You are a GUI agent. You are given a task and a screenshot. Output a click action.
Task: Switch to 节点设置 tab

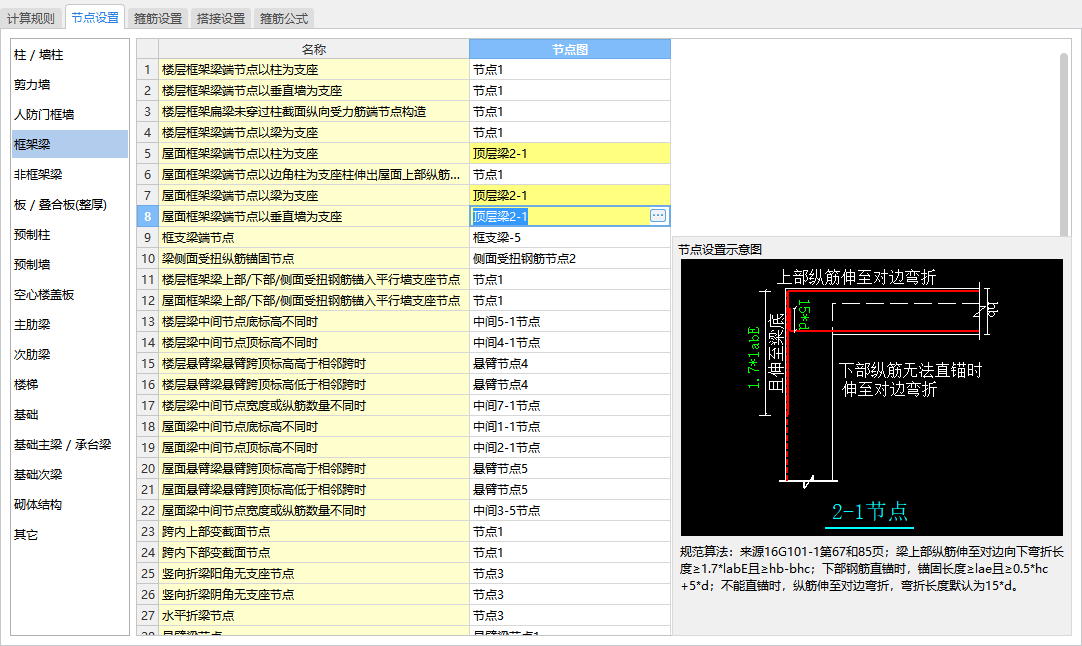95,17
